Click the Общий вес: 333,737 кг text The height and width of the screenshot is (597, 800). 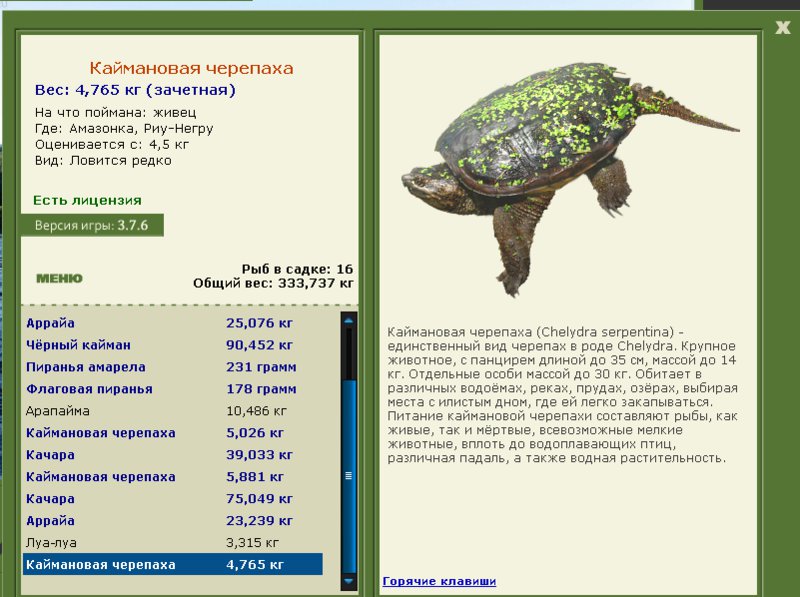(x=273, y=283)
